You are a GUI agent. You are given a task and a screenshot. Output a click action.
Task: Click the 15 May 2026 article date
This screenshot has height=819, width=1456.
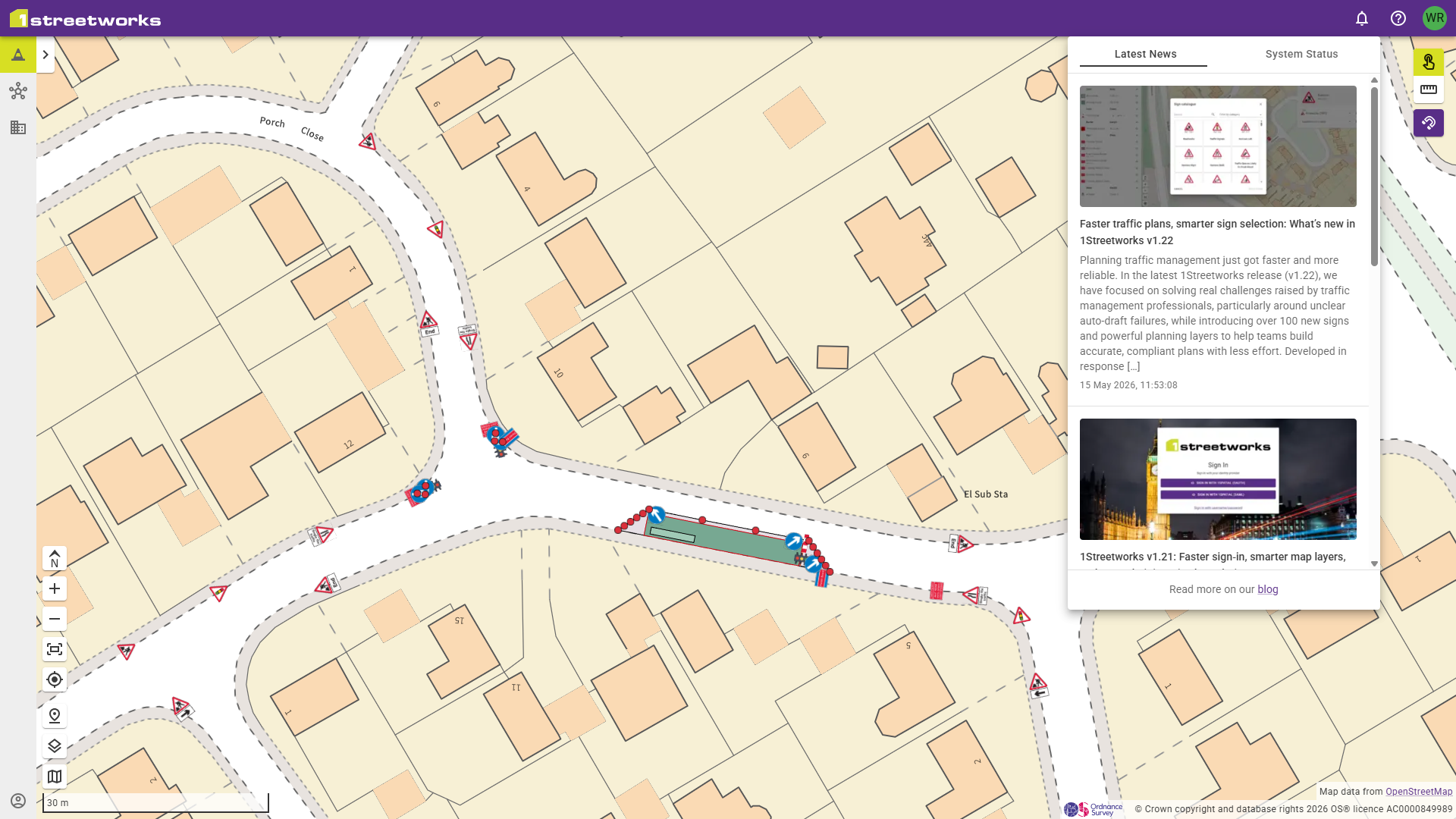pos(1128,385)
